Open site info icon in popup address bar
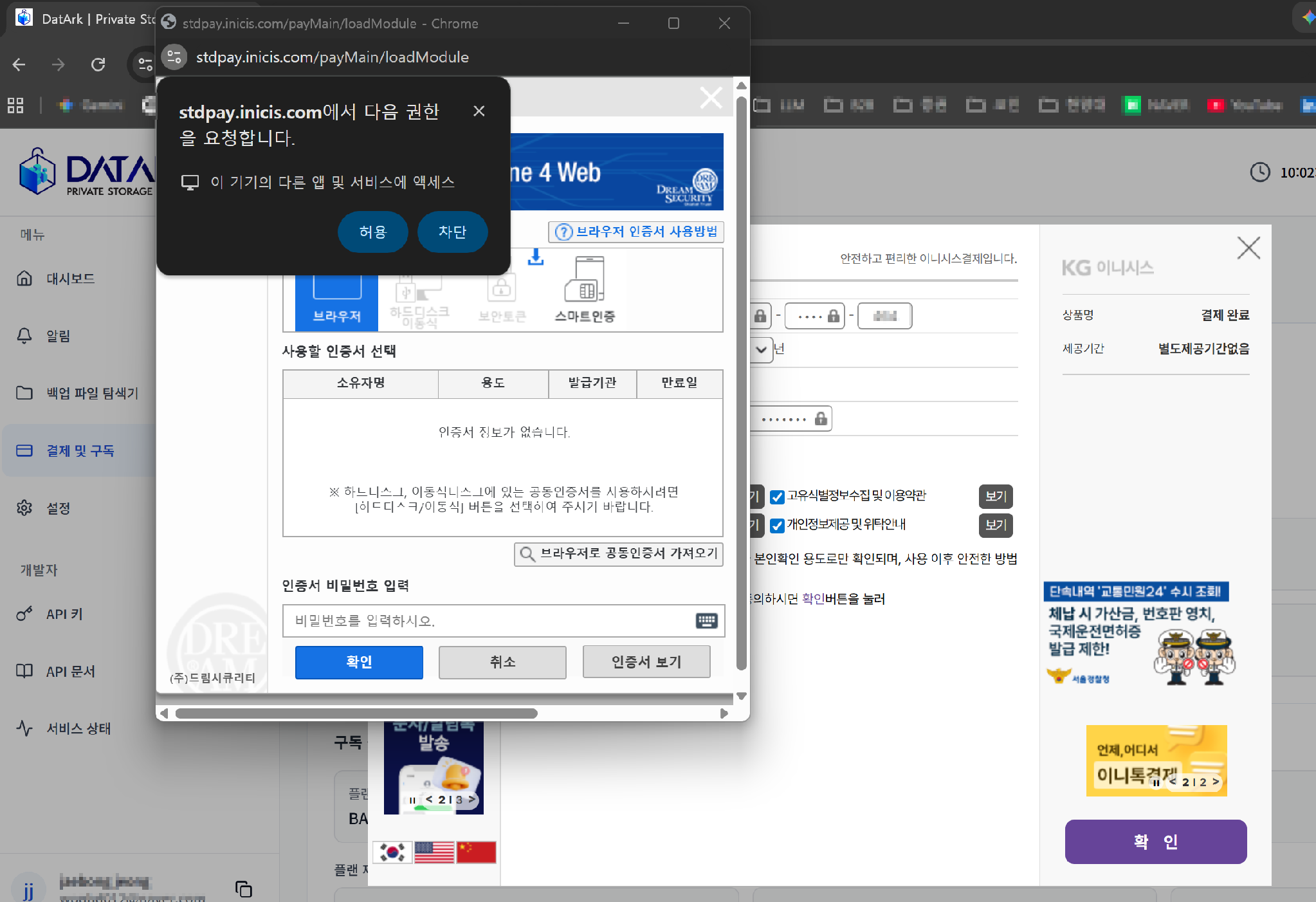This screenshot has width=1316, height=902. coord(174,57)
